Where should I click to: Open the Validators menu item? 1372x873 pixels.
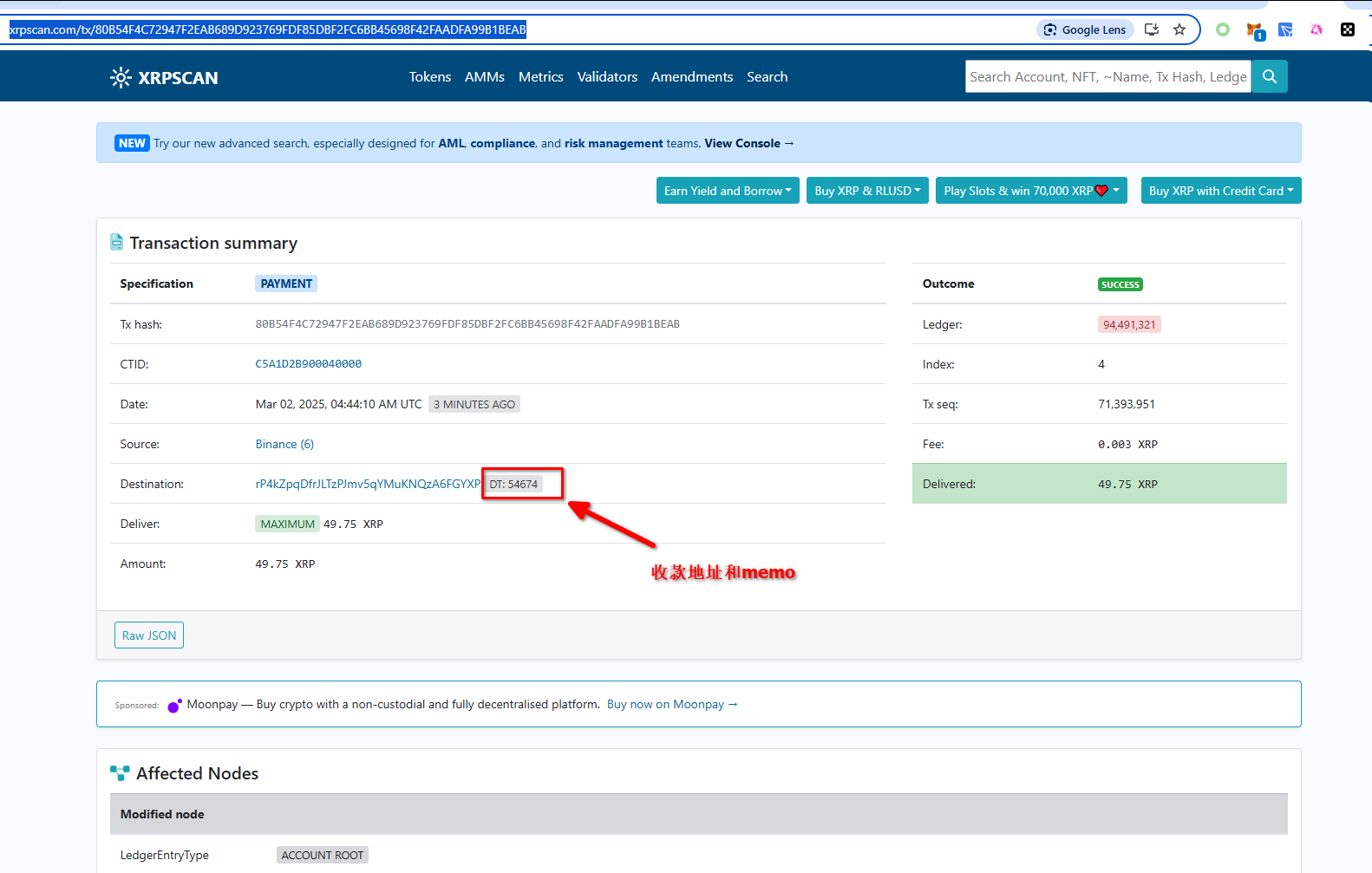607,77
